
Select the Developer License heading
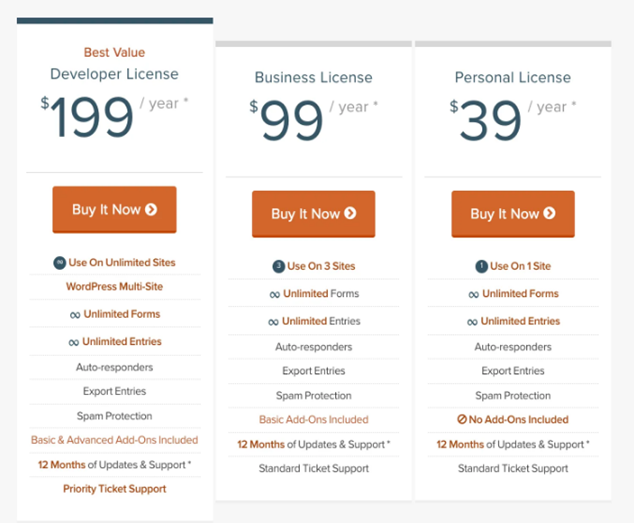pos(114,74)
